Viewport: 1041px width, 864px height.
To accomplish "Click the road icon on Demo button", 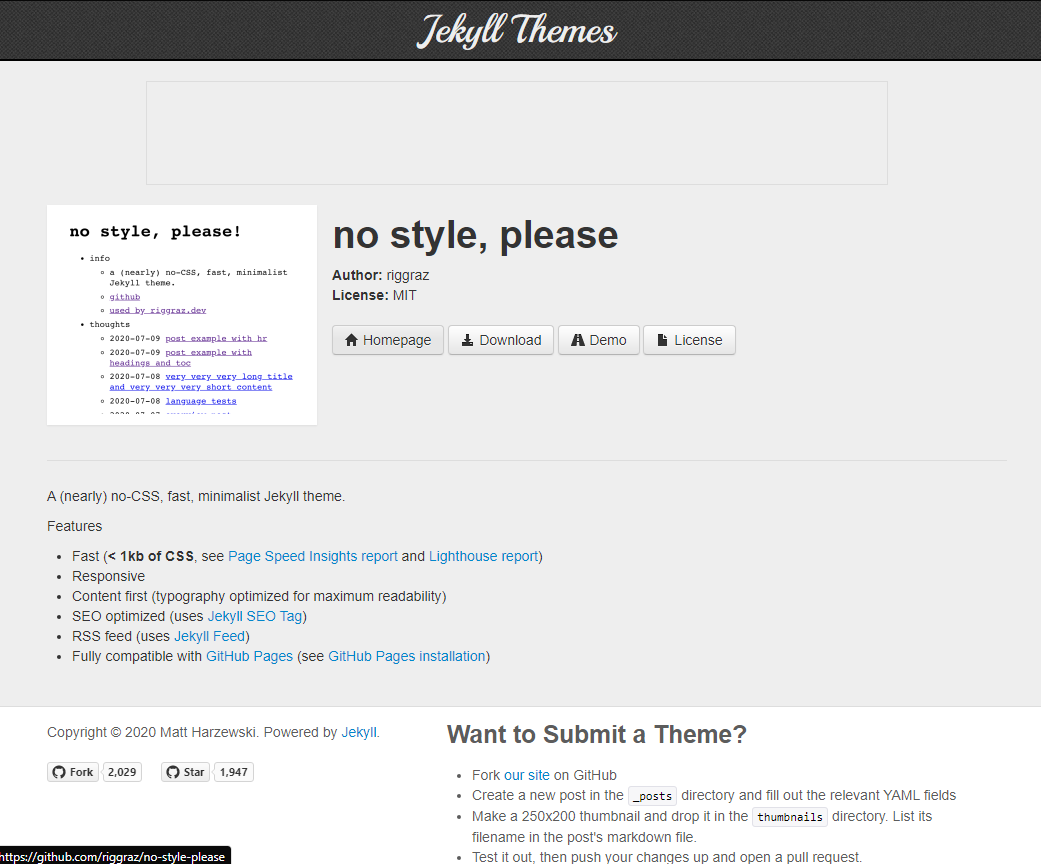I will click(578, 340).
